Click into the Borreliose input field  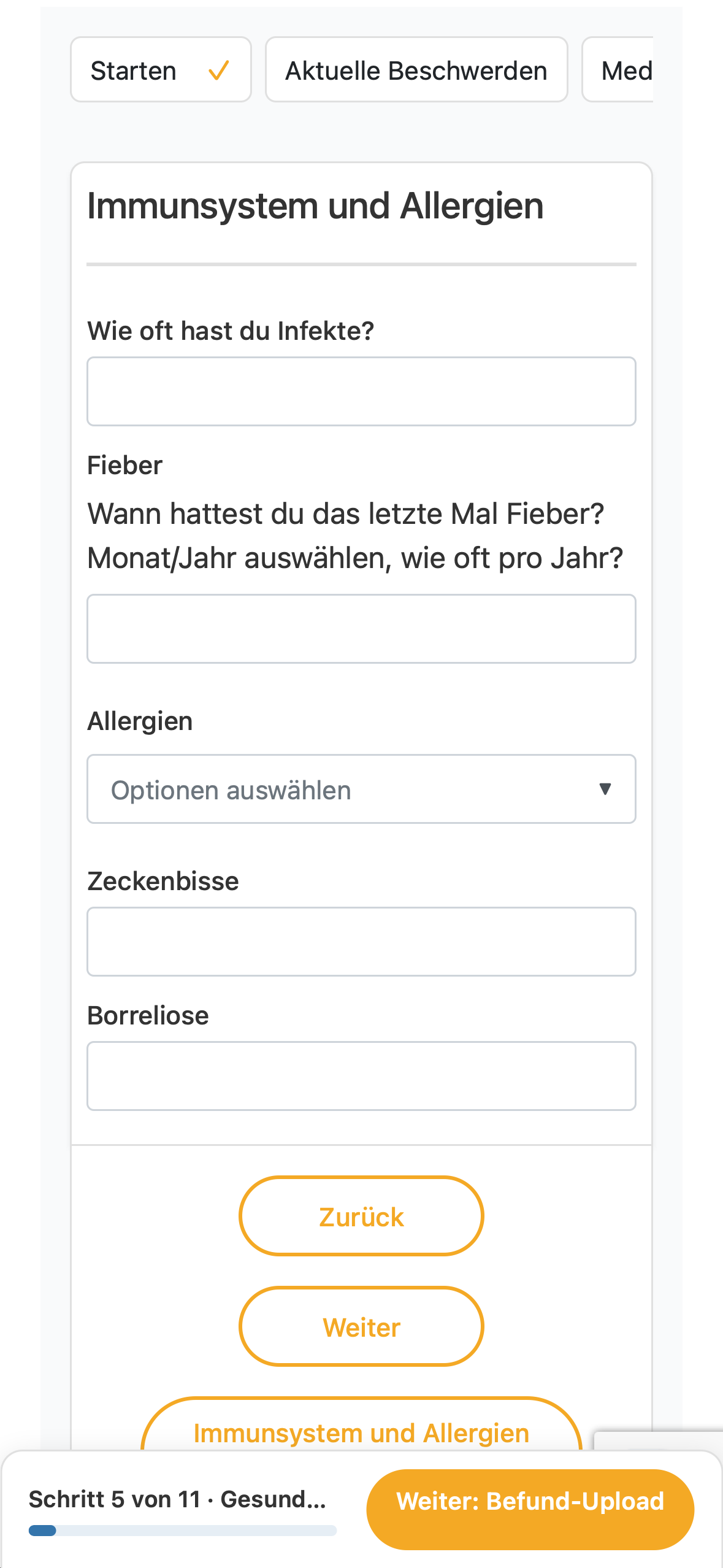point(361,1076)
